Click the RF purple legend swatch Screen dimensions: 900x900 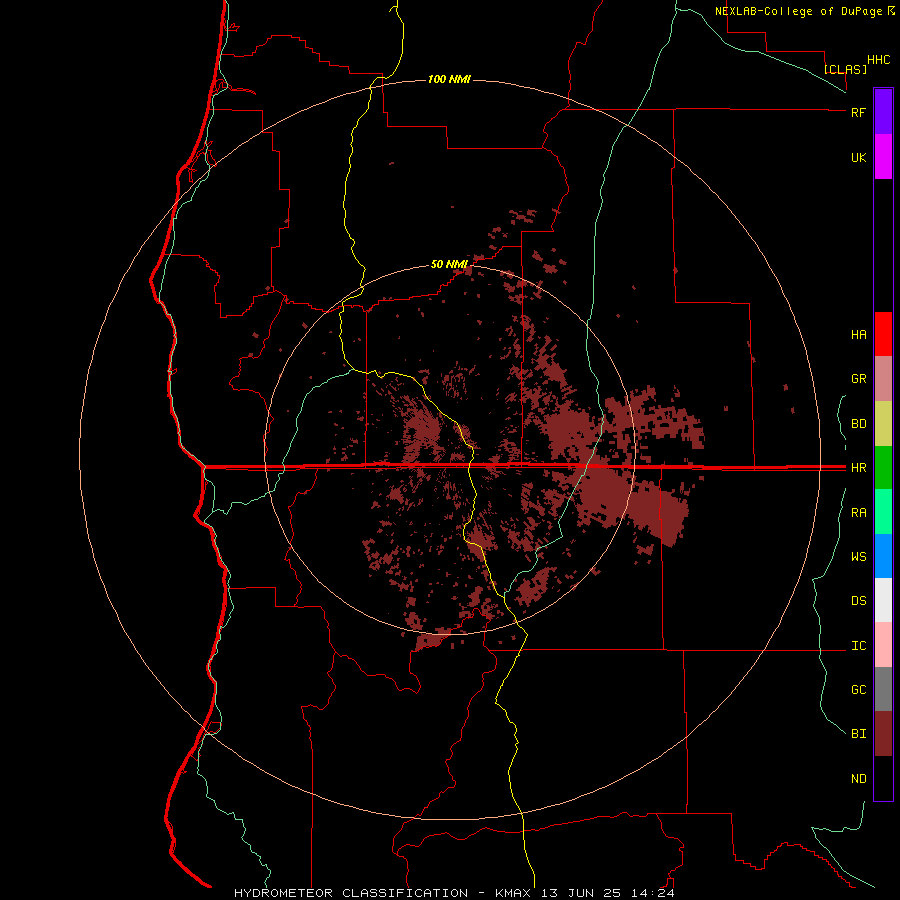(883, 112)
